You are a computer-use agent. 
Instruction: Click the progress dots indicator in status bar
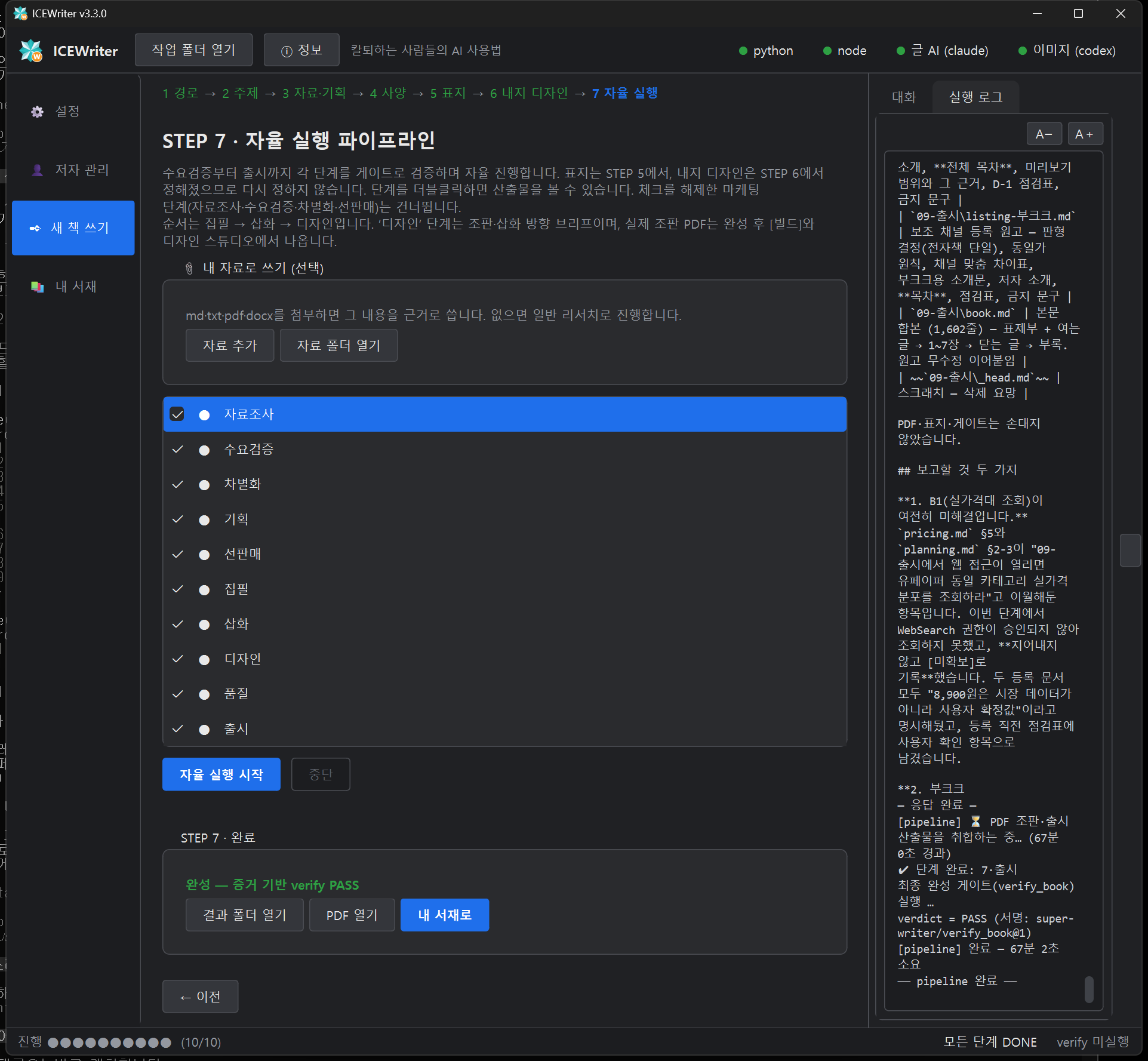click(x=109, y=1042)
